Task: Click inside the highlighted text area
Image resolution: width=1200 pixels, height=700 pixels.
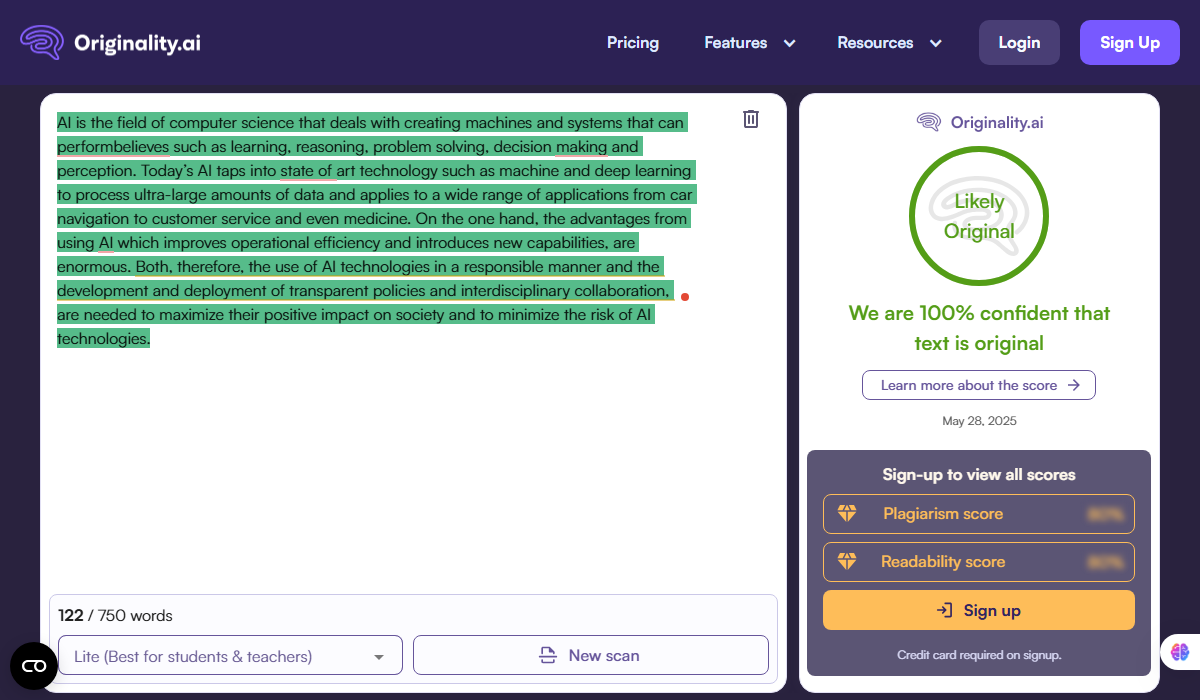Action: click(376, 230)
